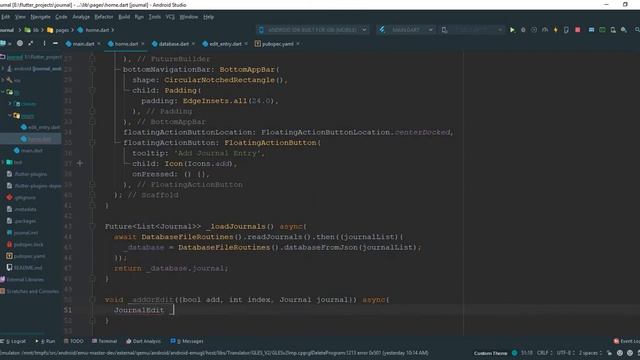Click the Project Structure icon in toolbar

click(x=591, y=30)
